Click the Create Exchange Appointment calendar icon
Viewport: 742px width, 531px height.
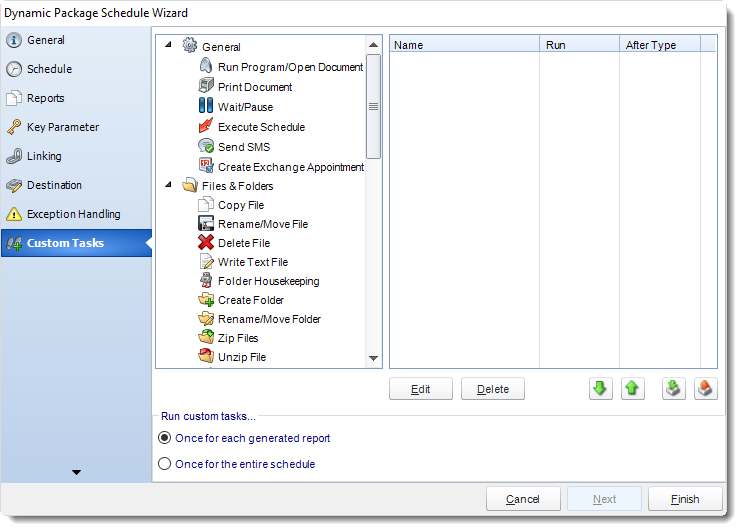[x=206, y=166]
